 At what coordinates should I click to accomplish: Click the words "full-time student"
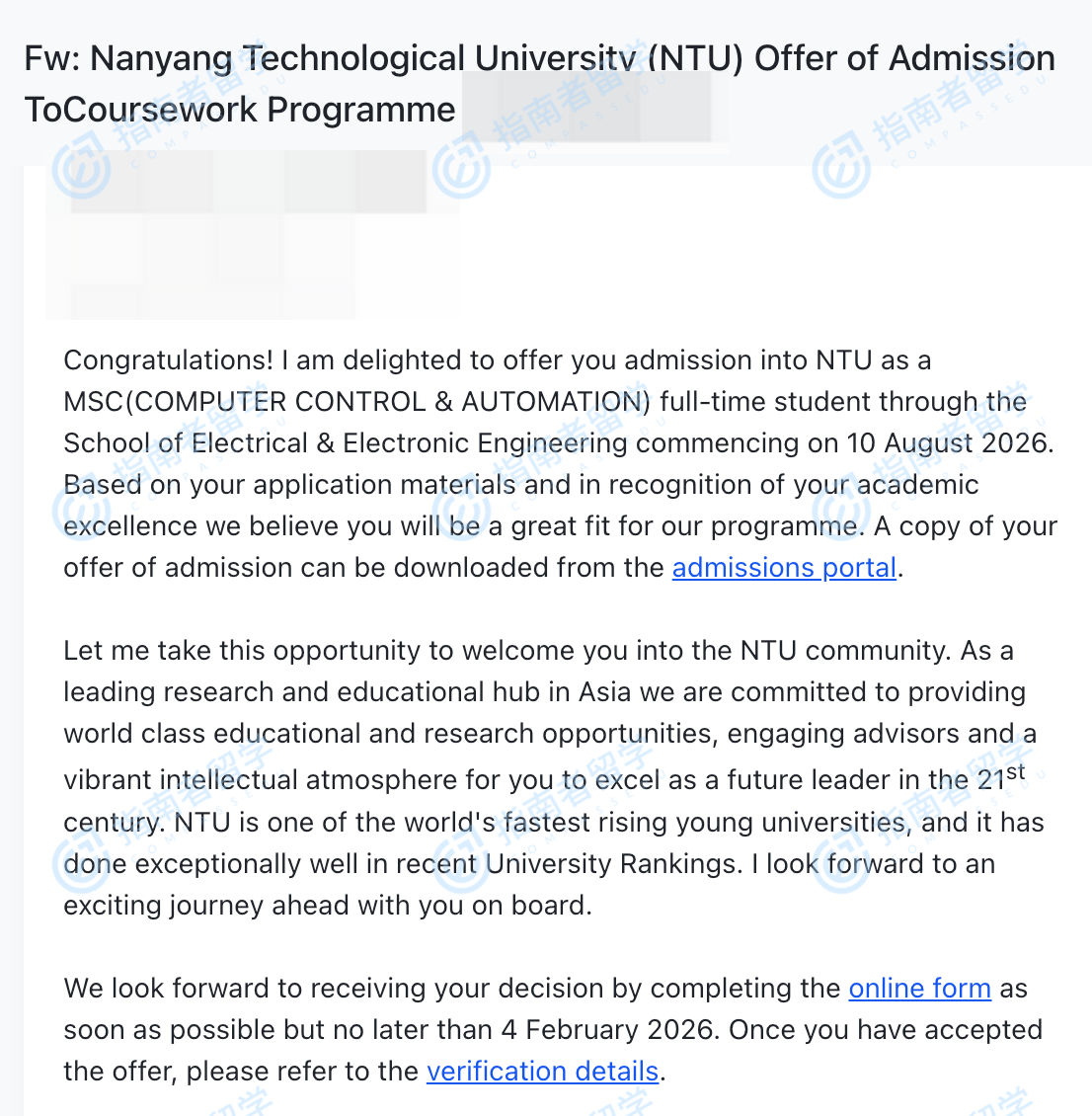point(765,402)
